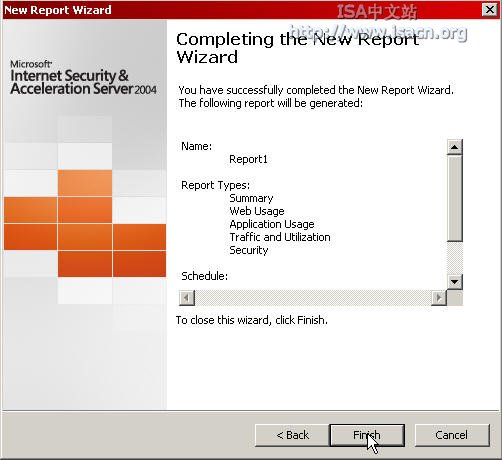Click the horizontal scrollbar track
Viewport: 502px width, 460px height.
(313, 297)
